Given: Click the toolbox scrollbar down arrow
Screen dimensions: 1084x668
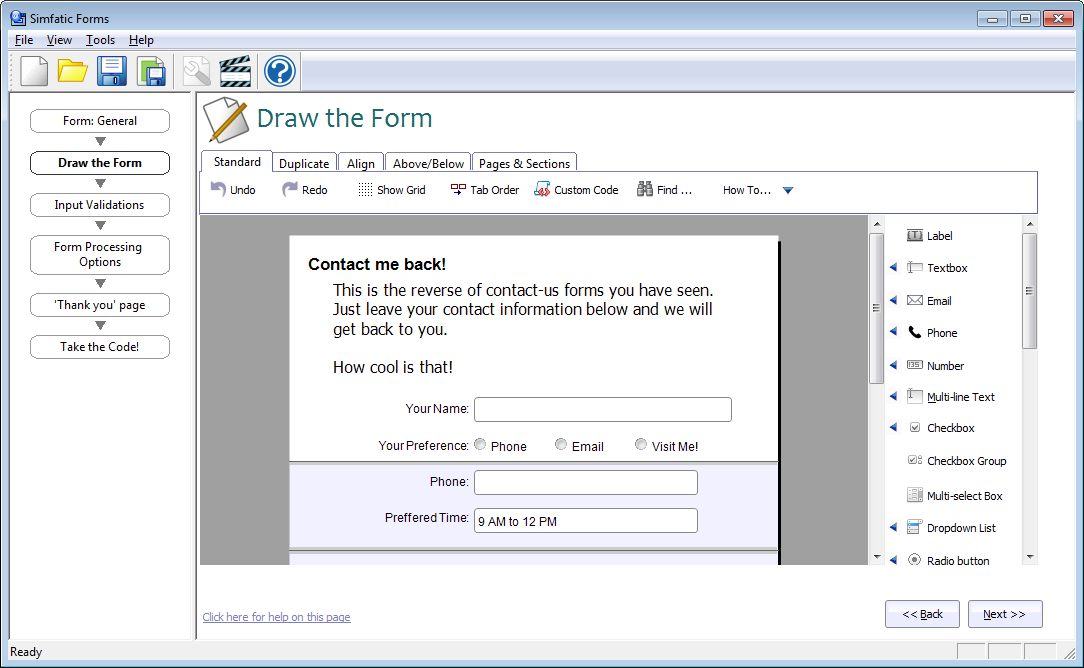Looking at the screenshot, I should click(1030, 557).
